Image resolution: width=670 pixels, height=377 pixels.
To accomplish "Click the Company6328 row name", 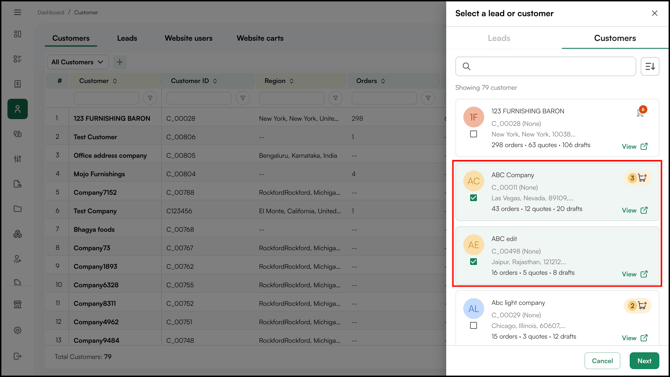I will pos(96,285).
